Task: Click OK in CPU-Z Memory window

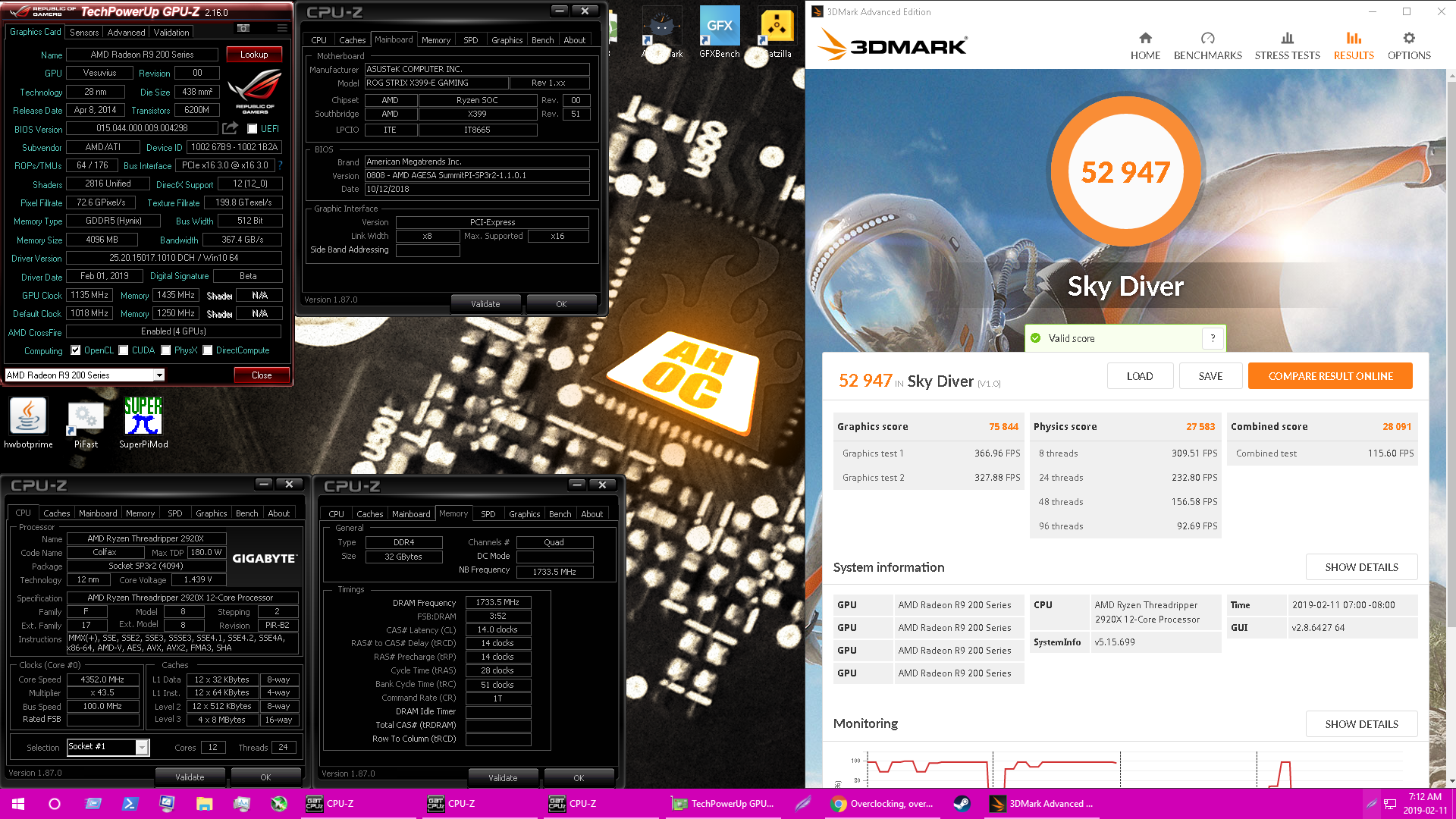Action: [x=579, y=778]
